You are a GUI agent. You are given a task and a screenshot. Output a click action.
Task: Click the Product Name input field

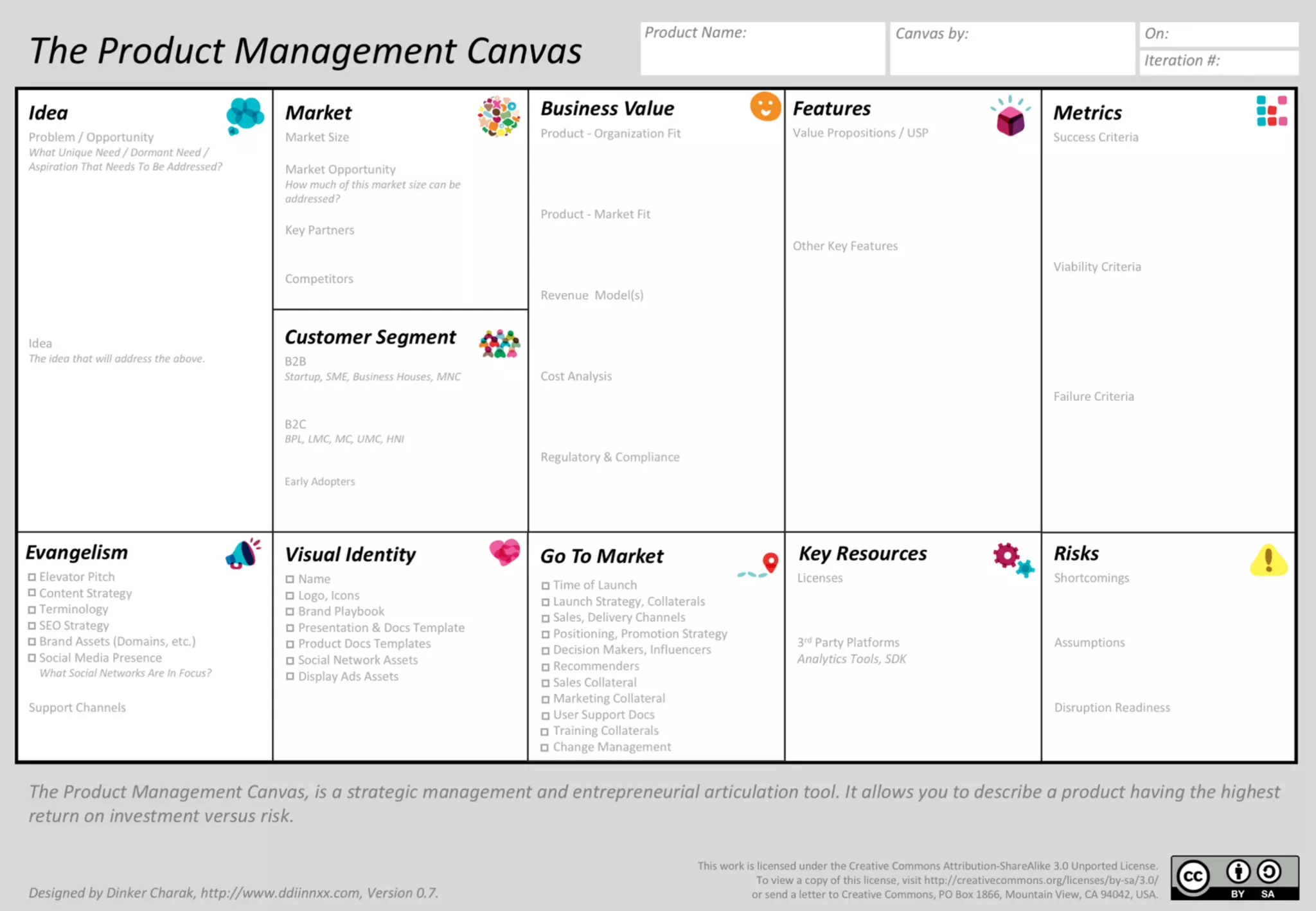[762, 48]
